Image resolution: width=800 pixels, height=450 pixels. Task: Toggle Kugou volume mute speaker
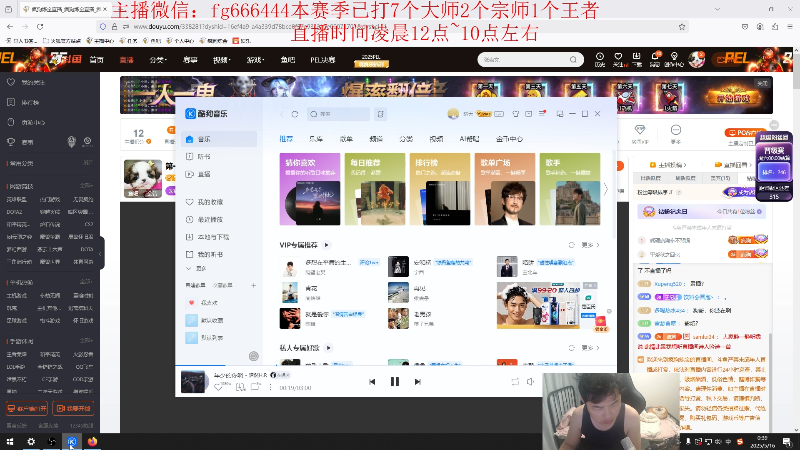click(x=531, y=382)
